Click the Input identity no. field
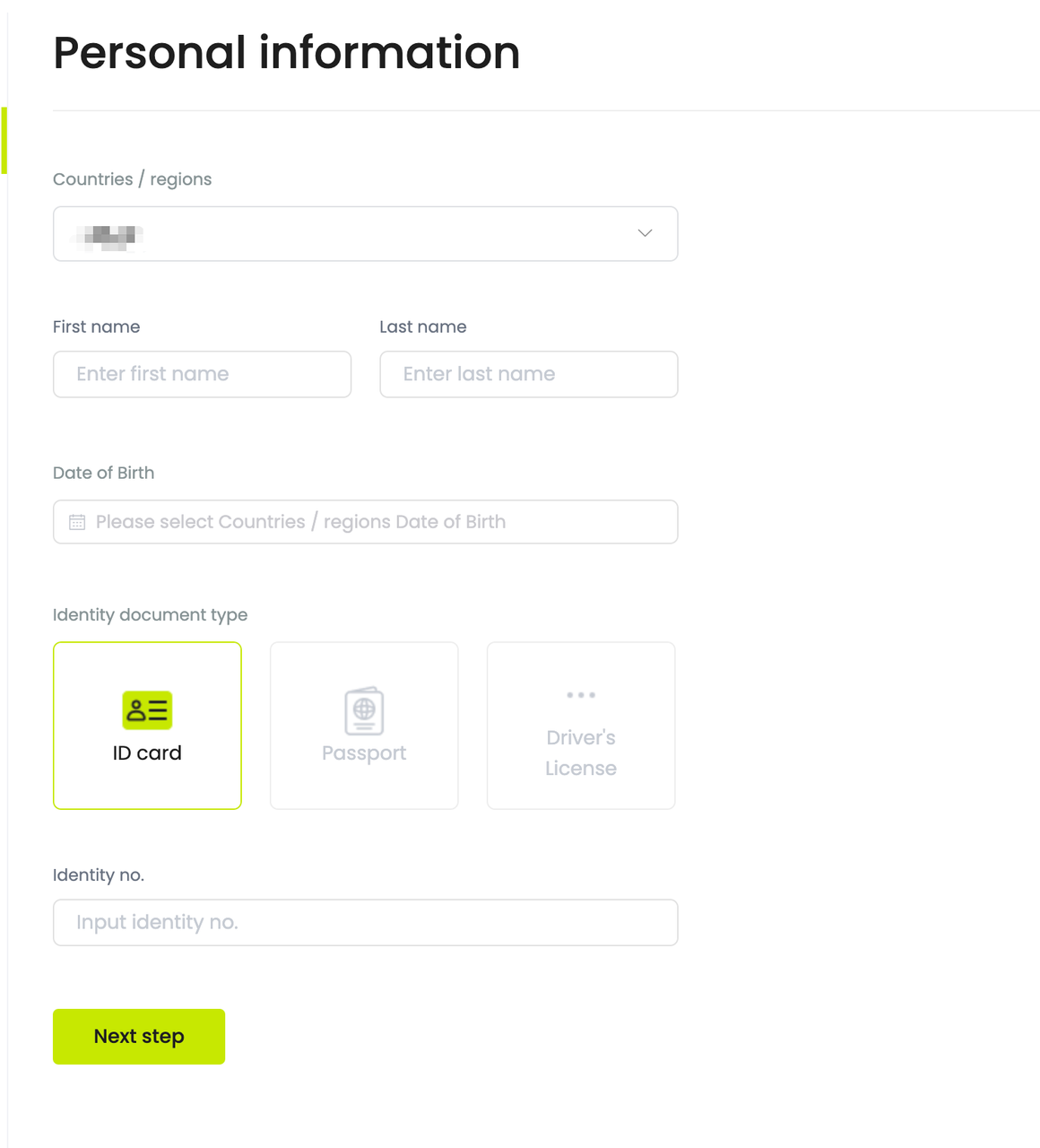1040x1148 pixels. pos(366,923)
